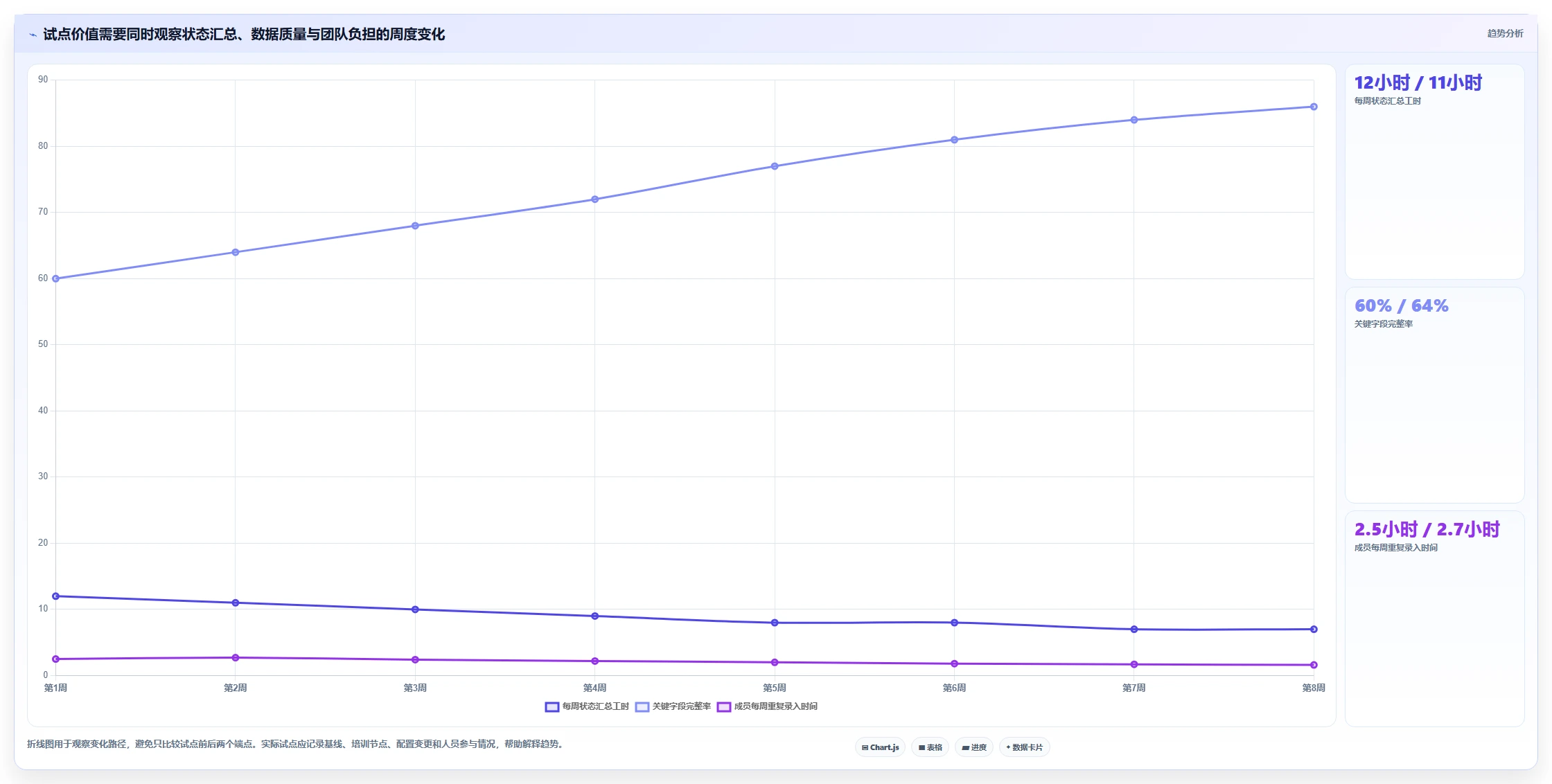
Task: Click the 每周状态汇总工时 legend color box
Action: point(552,706)
